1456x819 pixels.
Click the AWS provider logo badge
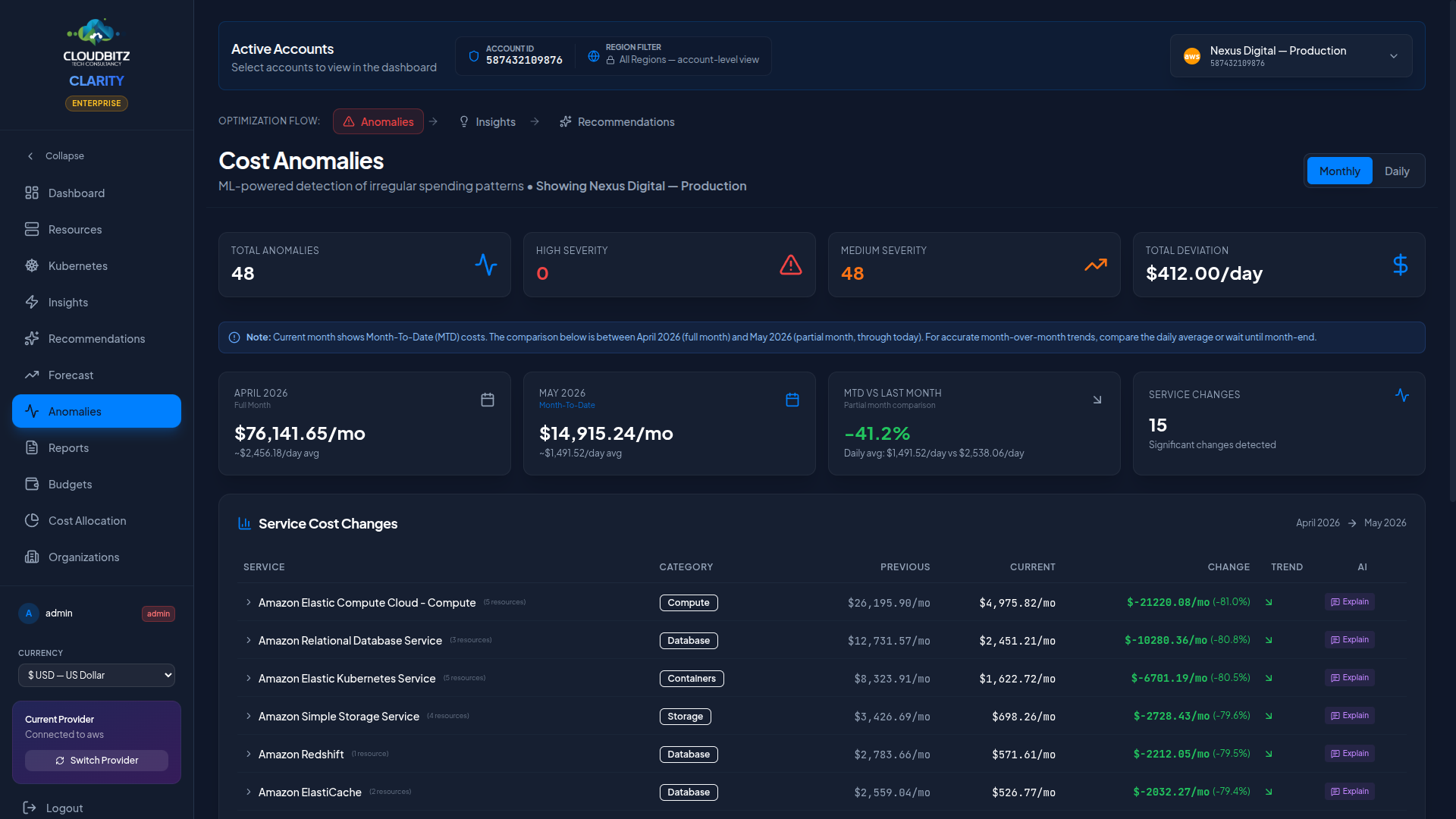coord(1192,56)
